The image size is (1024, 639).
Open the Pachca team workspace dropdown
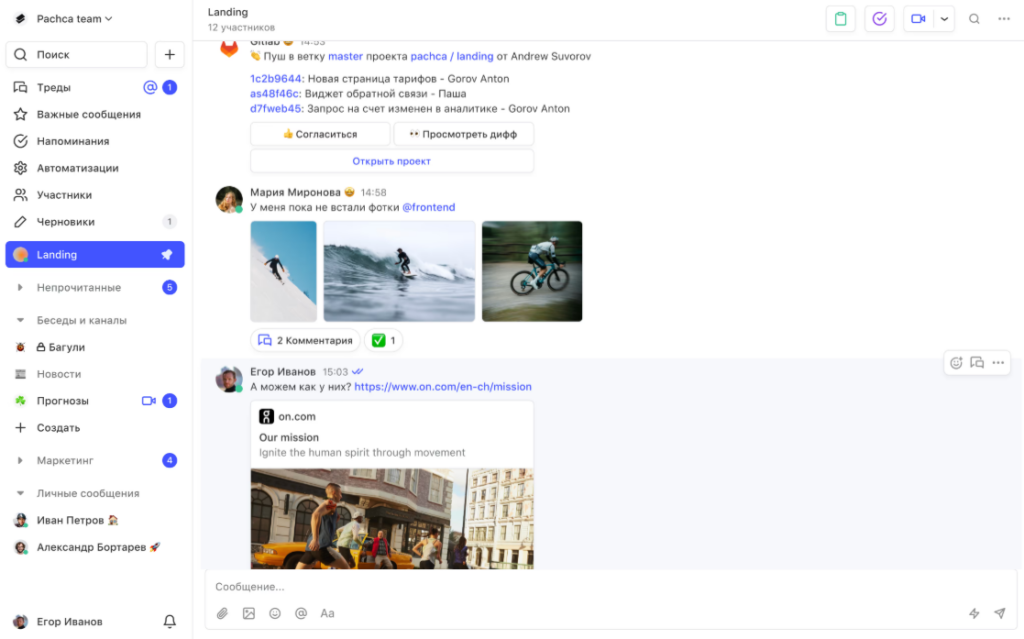click(74, 19)
